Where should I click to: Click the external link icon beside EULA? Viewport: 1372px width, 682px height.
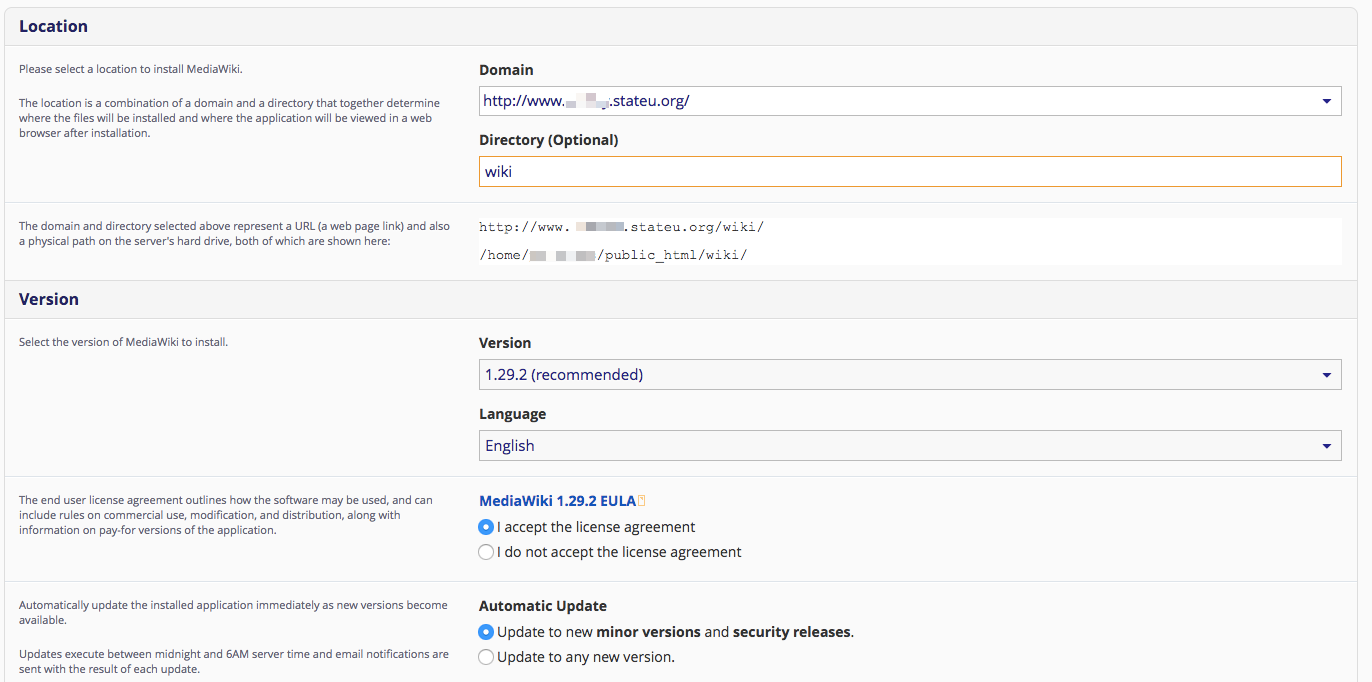coord(642,501)
